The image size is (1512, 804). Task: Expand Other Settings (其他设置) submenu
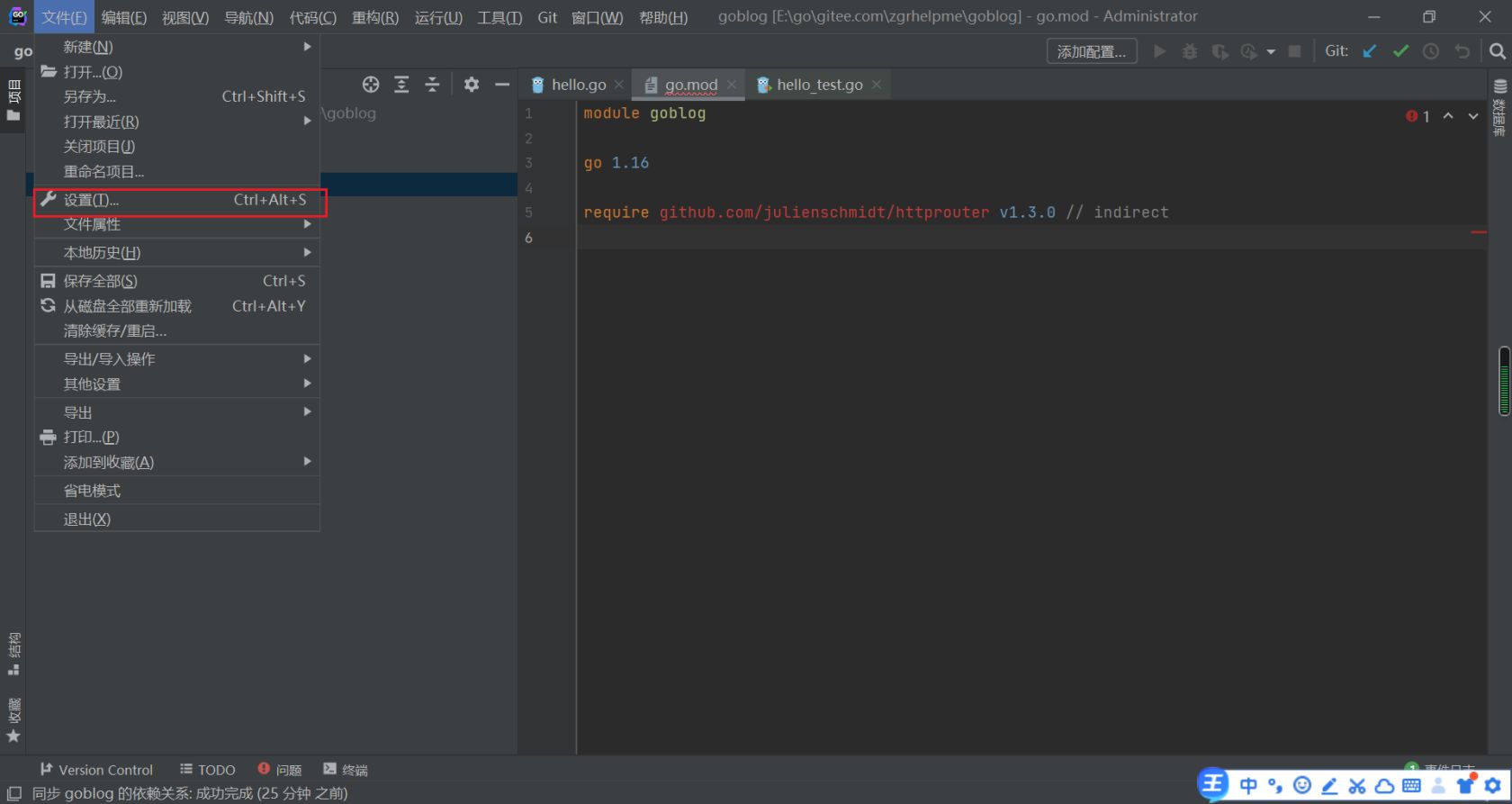(177, 384)
